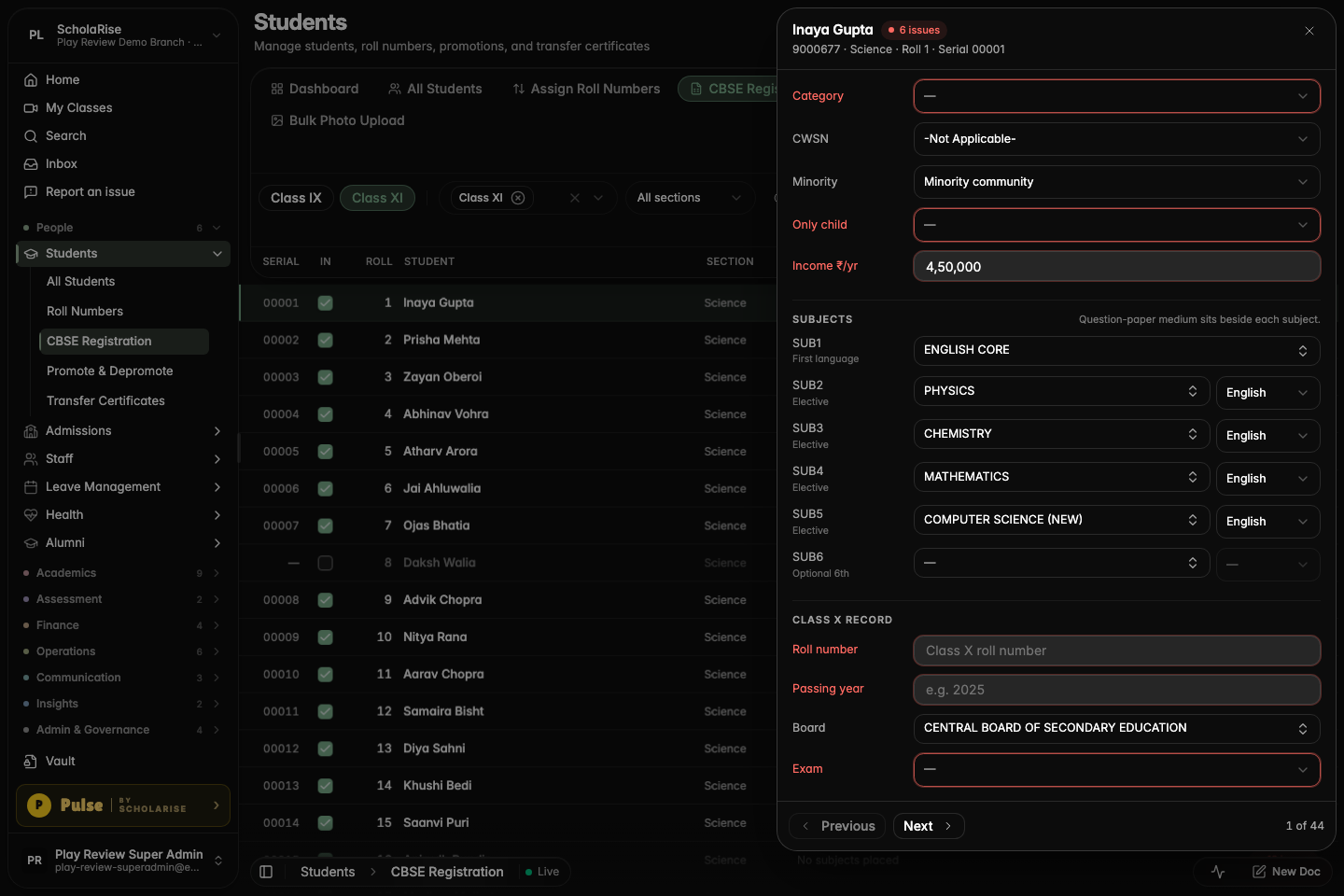Click the activity pulse icon at bottom right
This screenshot has width=1344, height=896.
(x=1218, y=872)
